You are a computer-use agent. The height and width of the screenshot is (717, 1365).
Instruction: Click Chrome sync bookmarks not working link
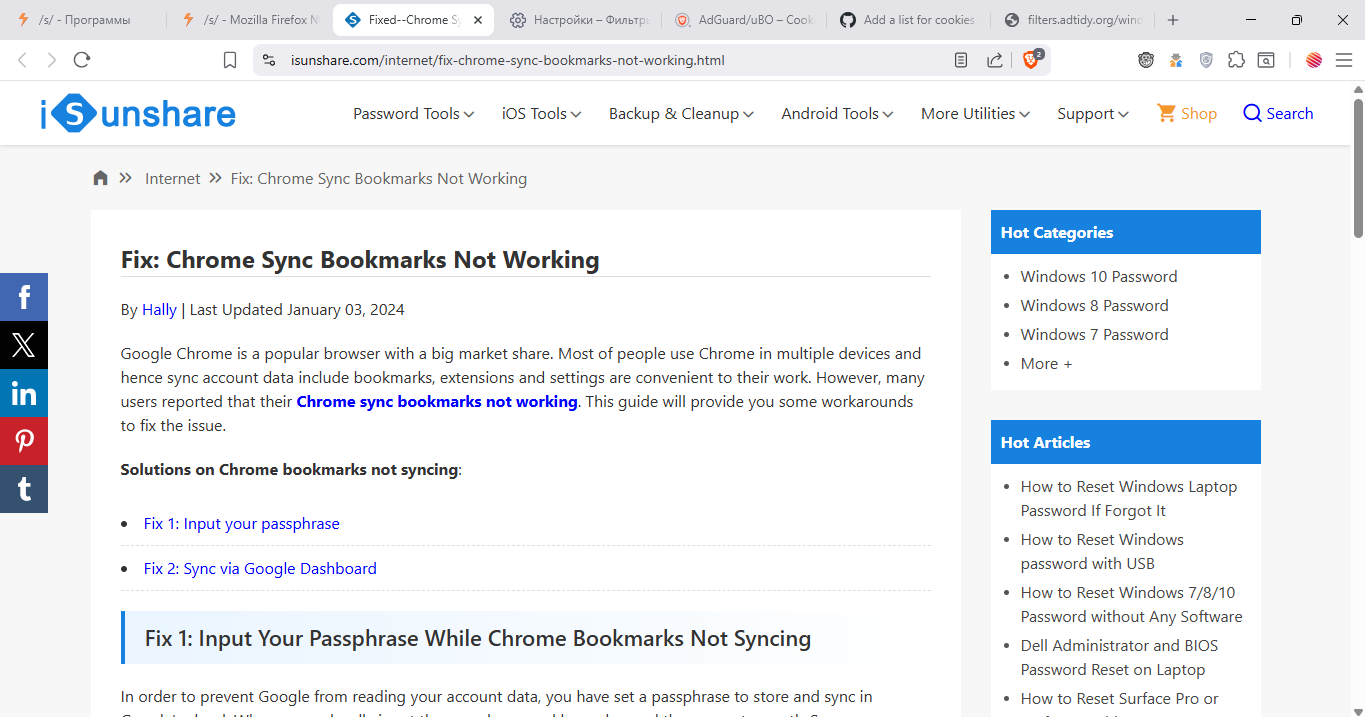click(x=437, y=402)
